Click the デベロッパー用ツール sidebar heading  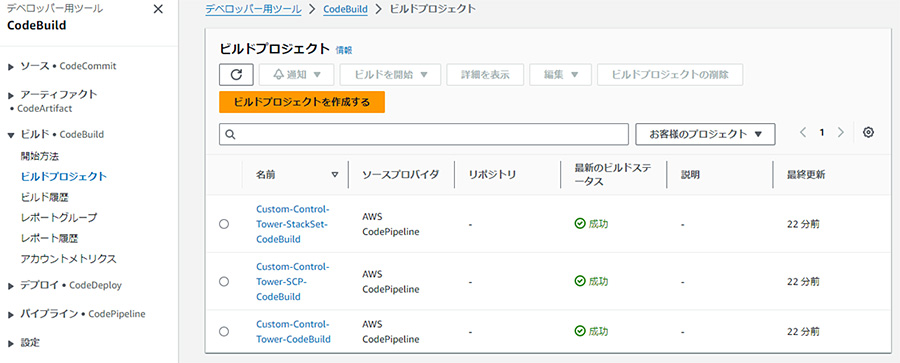click(54, 9)
